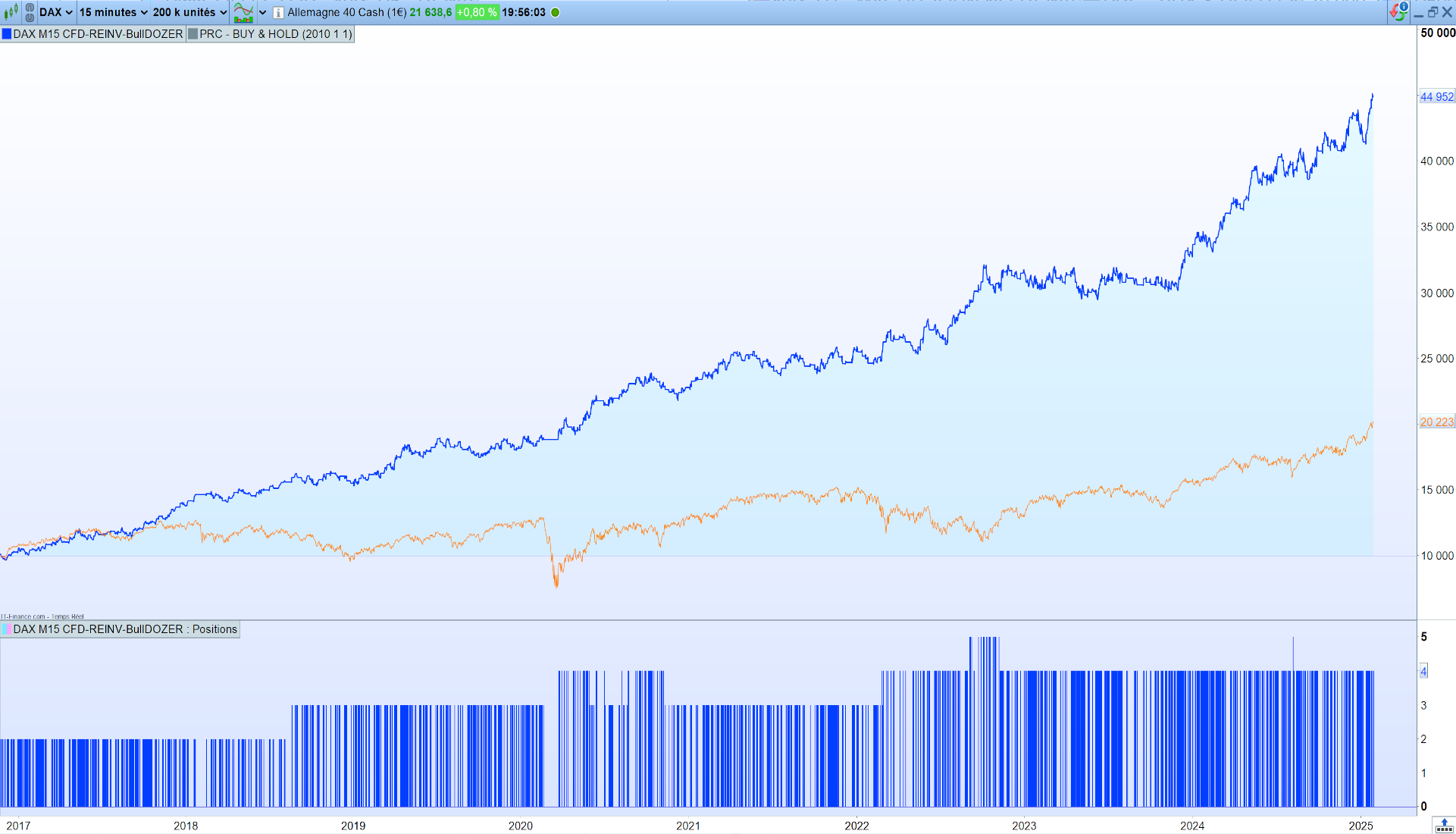Click the time axis settings icon bottom-right

(1444, 826)
